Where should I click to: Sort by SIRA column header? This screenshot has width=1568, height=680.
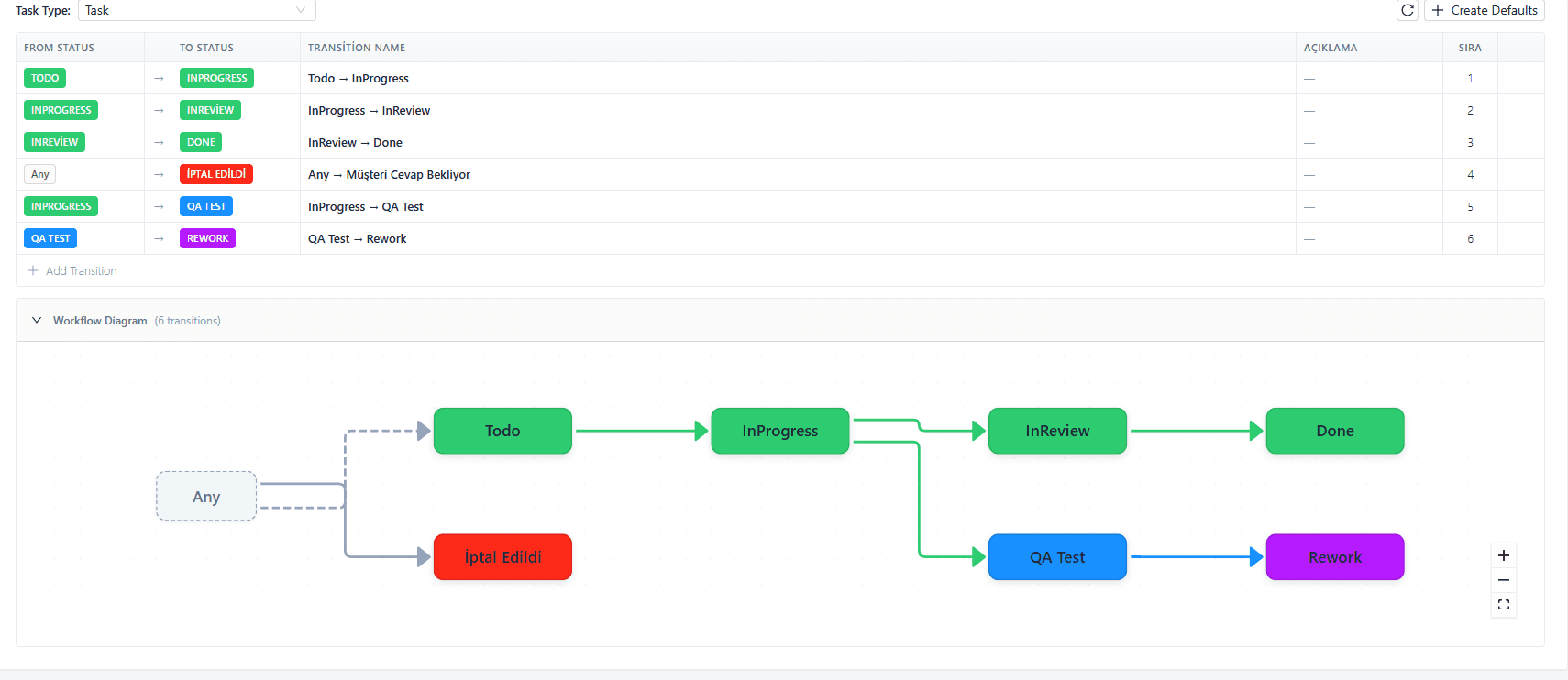click(1470, 48)
